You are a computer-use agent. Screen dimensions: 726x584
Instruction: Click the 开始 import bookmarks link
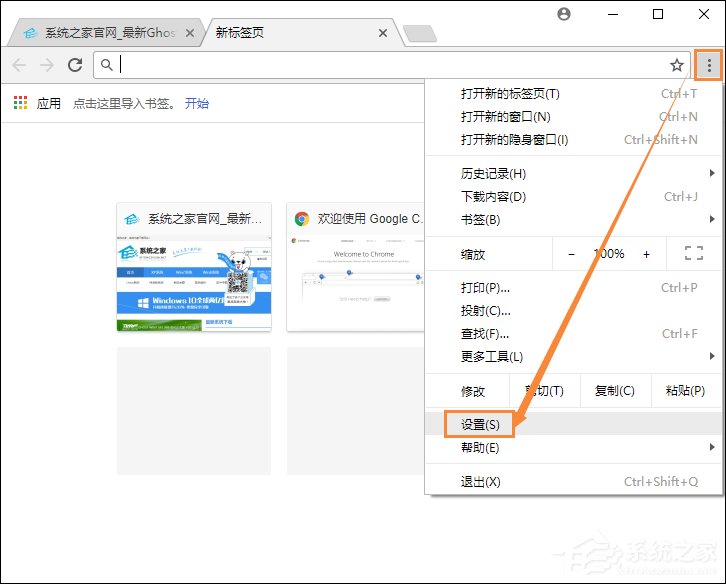[197, 103]
